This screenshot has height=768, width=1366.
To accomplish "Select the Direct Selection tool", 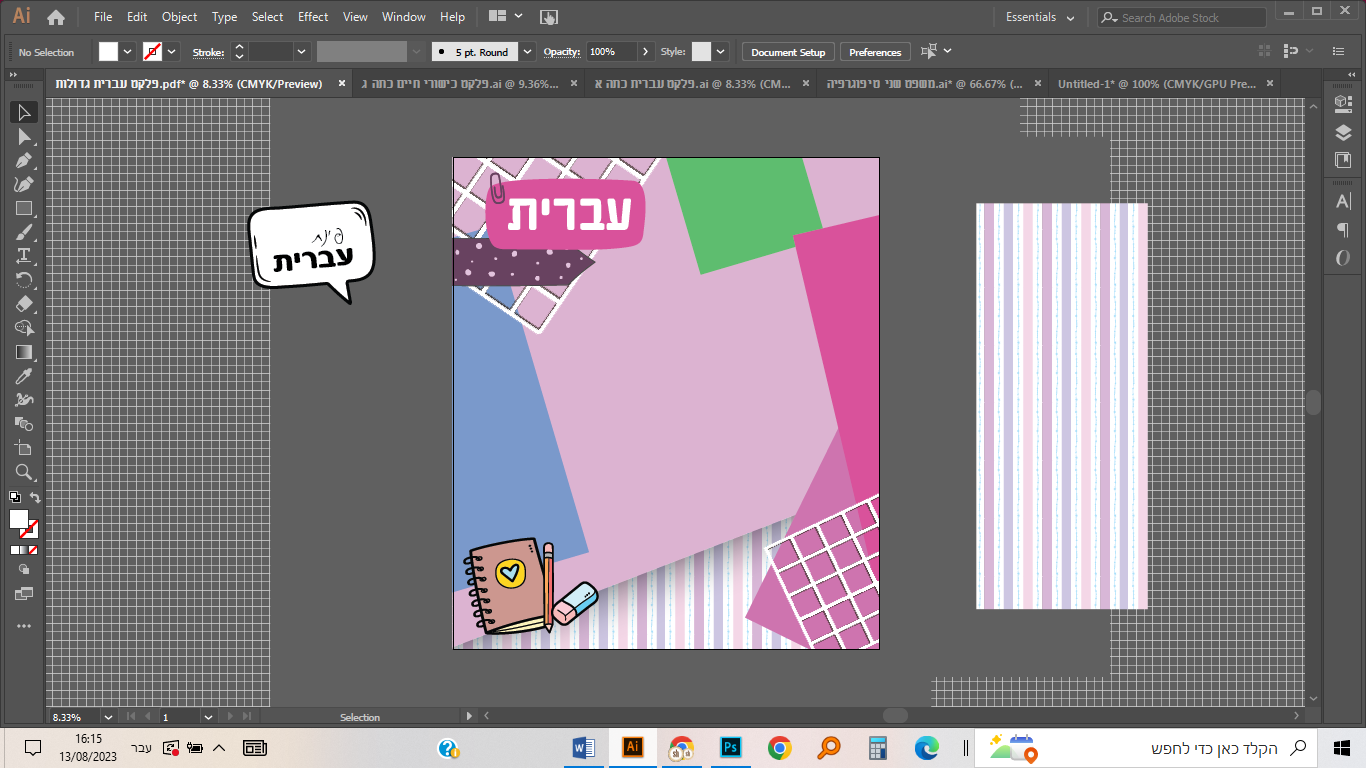I will (24, 136).
